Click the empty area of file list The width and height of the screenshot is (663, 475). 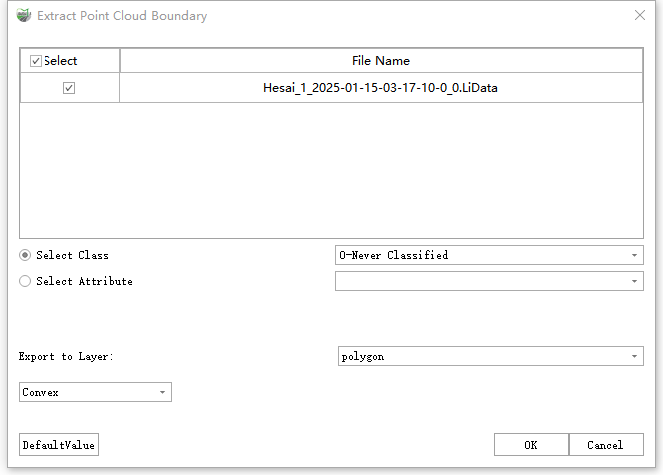pos(331,170)
